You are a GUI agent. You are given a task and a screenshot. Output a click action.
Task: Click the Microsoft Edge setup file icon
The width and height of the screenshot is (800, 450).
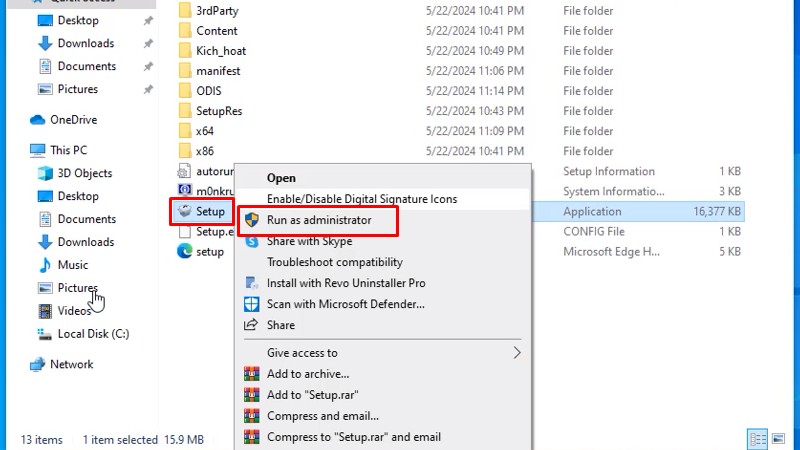[184, 252]
